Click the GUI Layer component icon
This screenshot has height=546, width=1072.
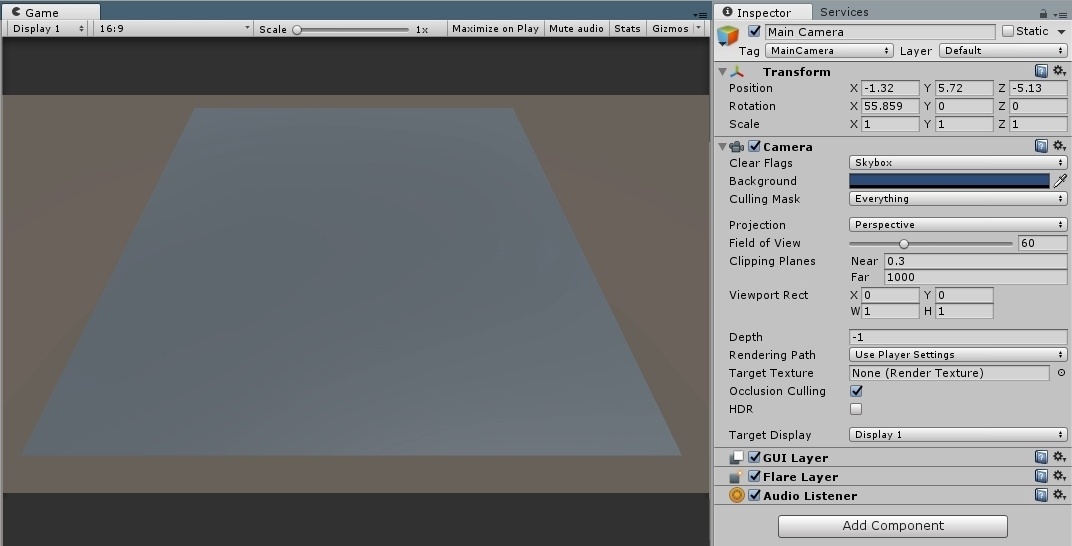point(736,457)
